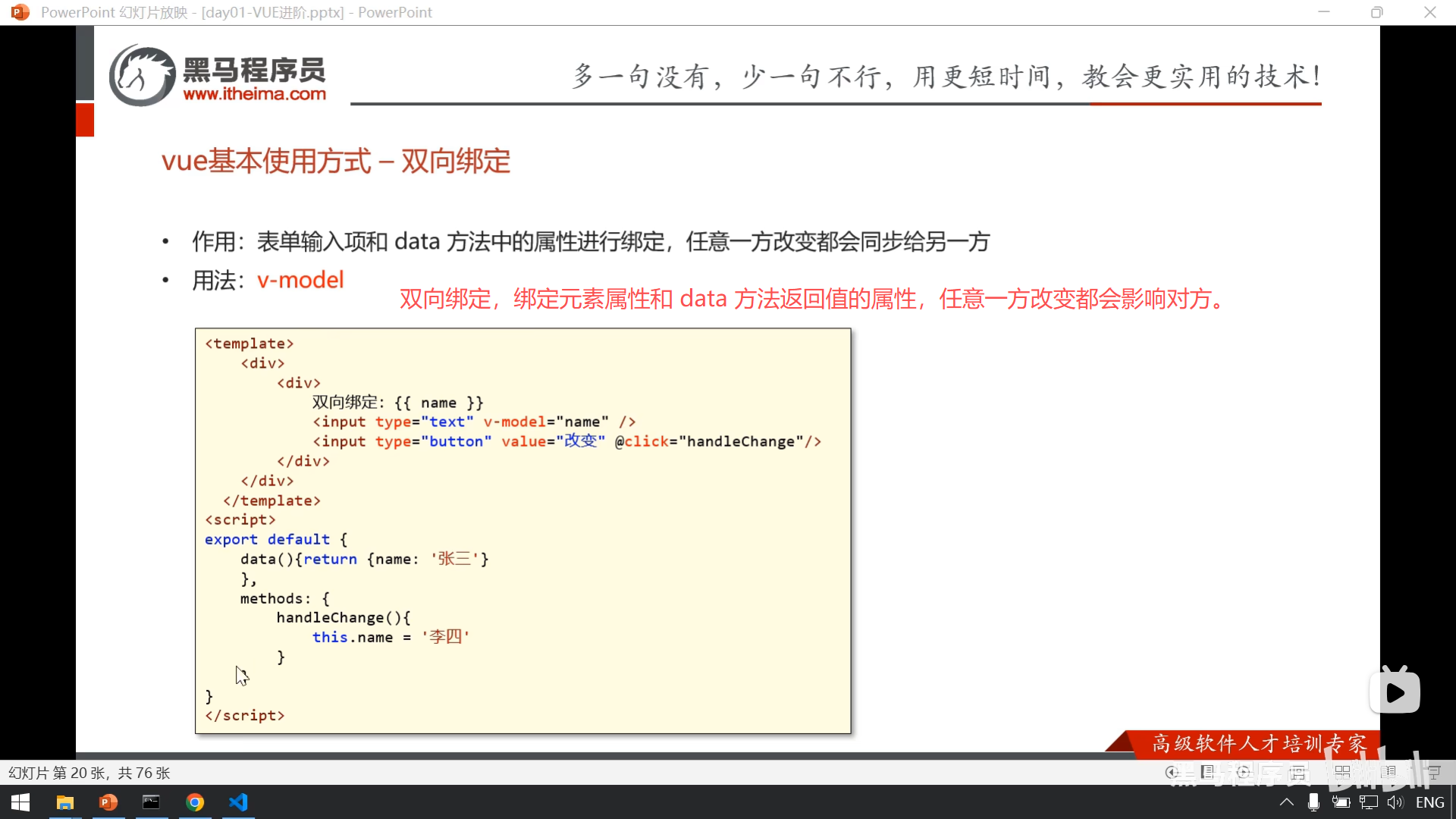
Task: Switch to Normal view icon
Action: click(x=1298, y=773)
